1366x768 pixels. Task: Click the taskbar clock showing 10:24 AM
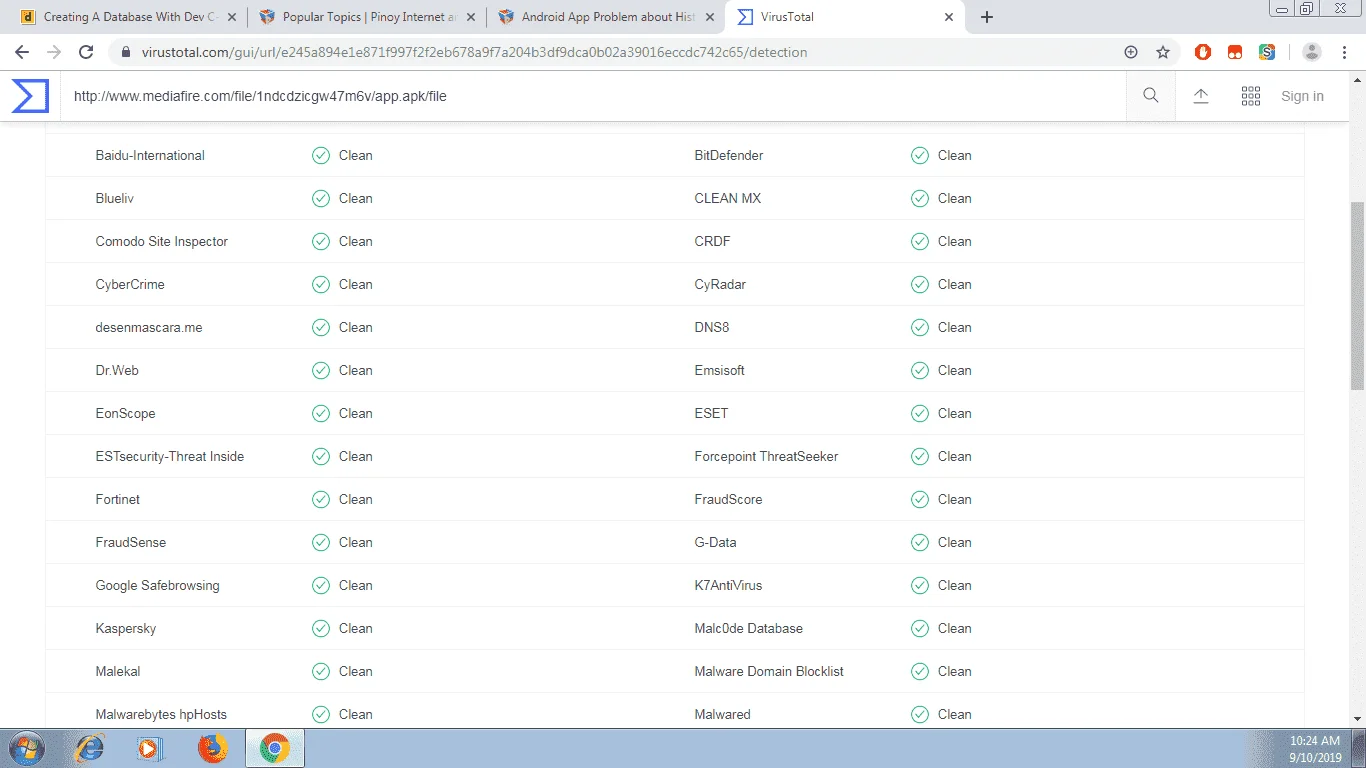1315,741
